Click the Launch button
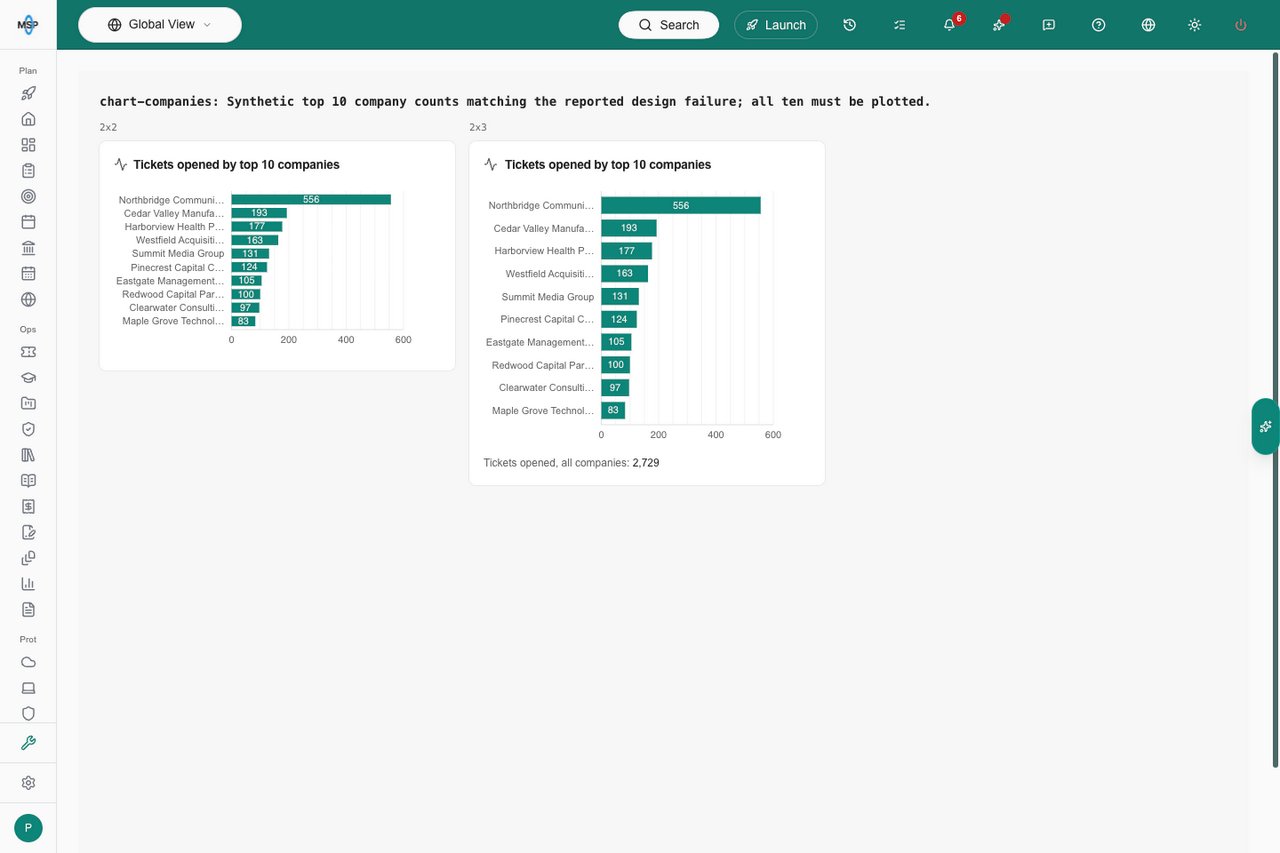 click(776, 25)
